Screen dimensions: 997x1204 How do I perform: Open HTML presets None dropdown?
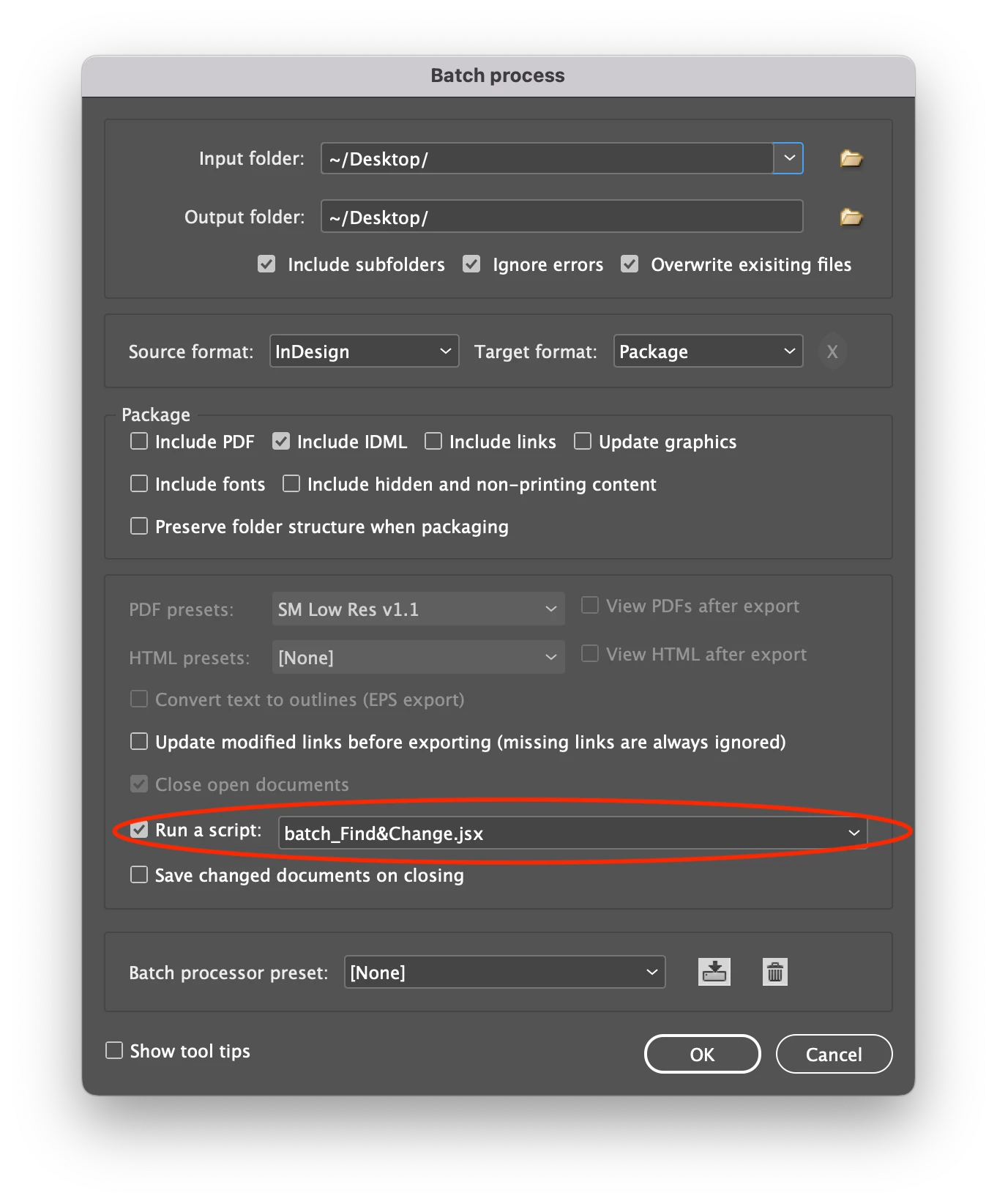pyautogui.click(x=418, y=657)
